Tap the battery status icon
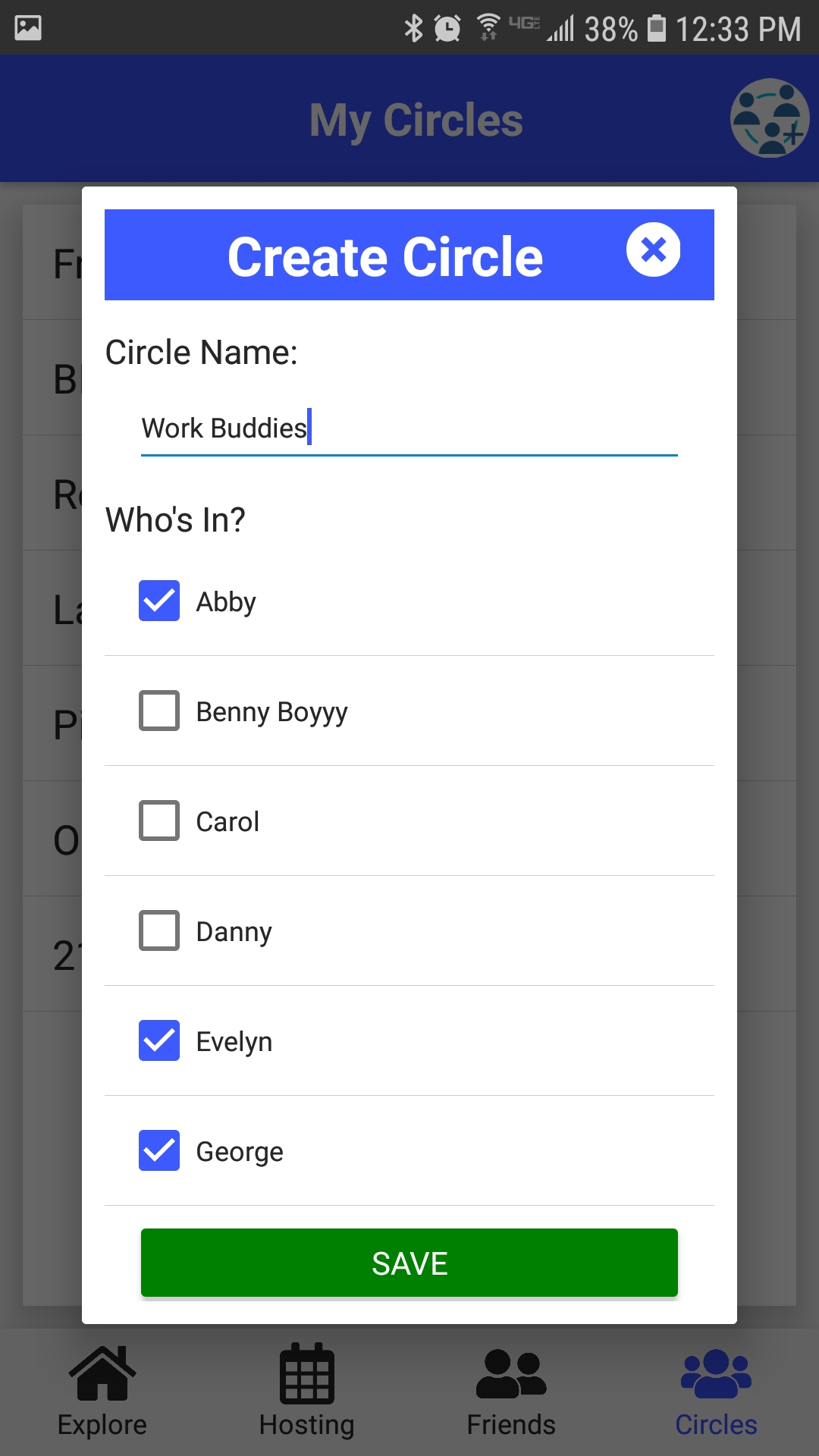 (657, 28)
